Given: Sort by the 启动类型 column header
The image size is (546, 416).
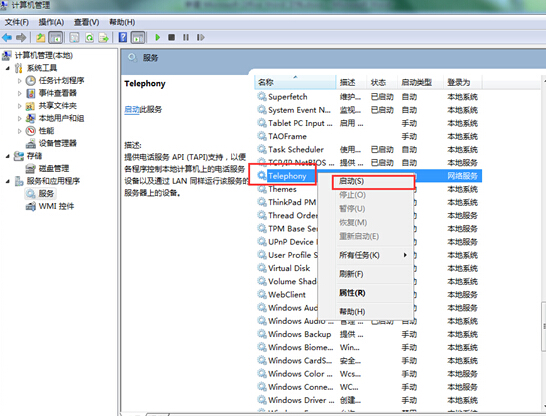Looking at the screenshot, I should point(420,83).
